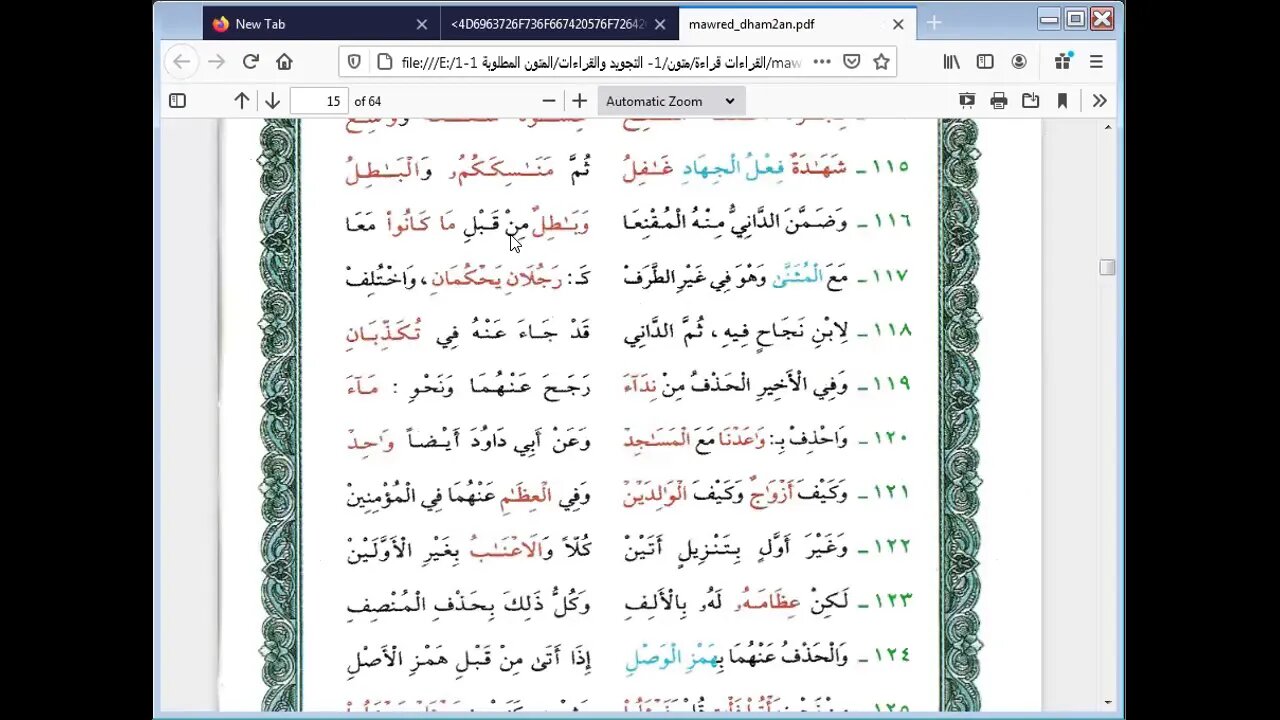1280x720 pixels.
Task: Click the blue phrase بِهَمْزِ الْوَصْلِ in verse 124
Action: point(672,658)
